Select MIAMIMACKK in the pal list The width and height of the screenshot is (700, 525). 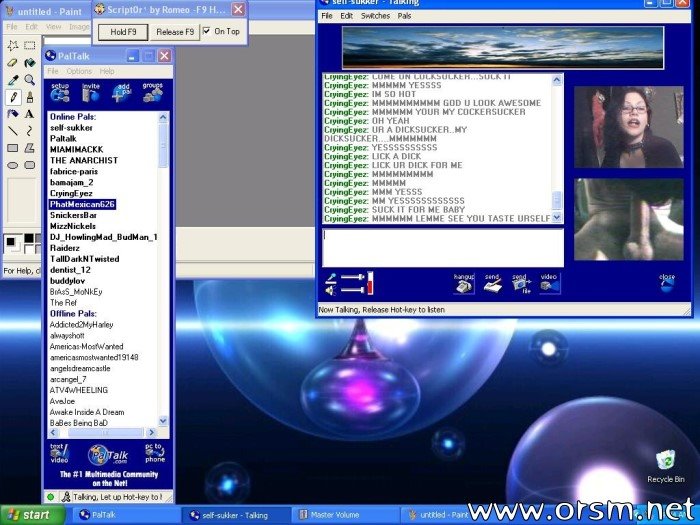click(x=76, y=149)
